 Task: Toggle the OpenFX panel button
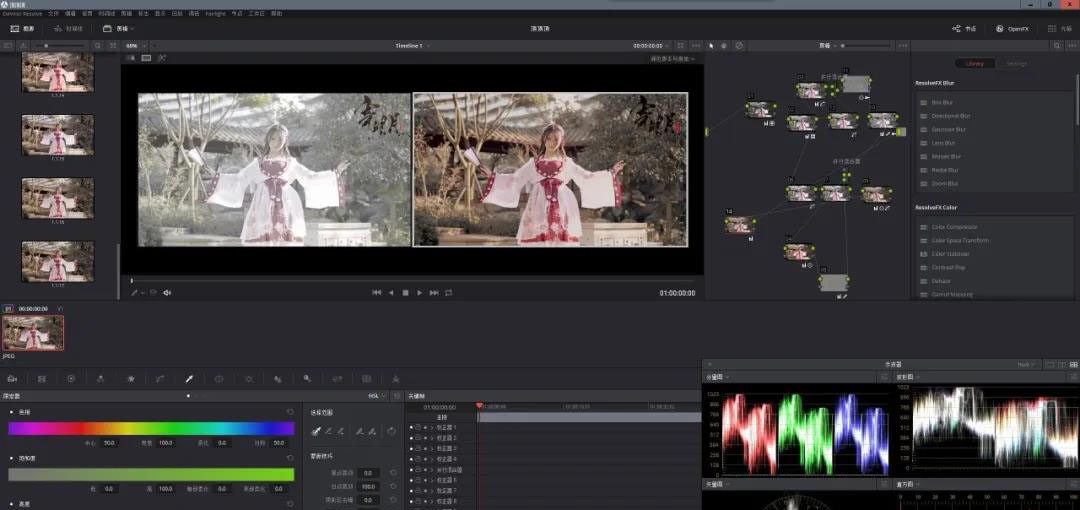tap(1012, 29)
